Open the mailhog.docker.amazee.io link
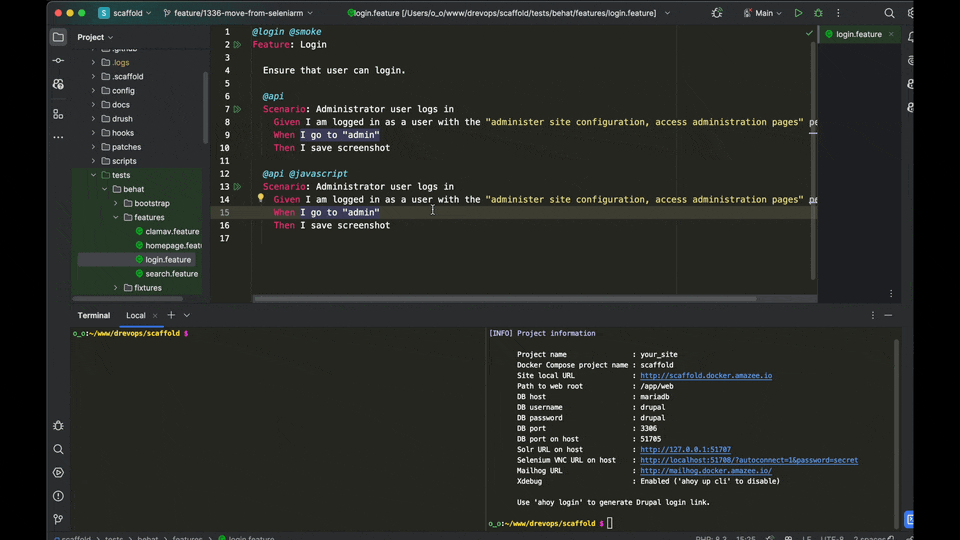The image size is (960, 540). (705, 471)
